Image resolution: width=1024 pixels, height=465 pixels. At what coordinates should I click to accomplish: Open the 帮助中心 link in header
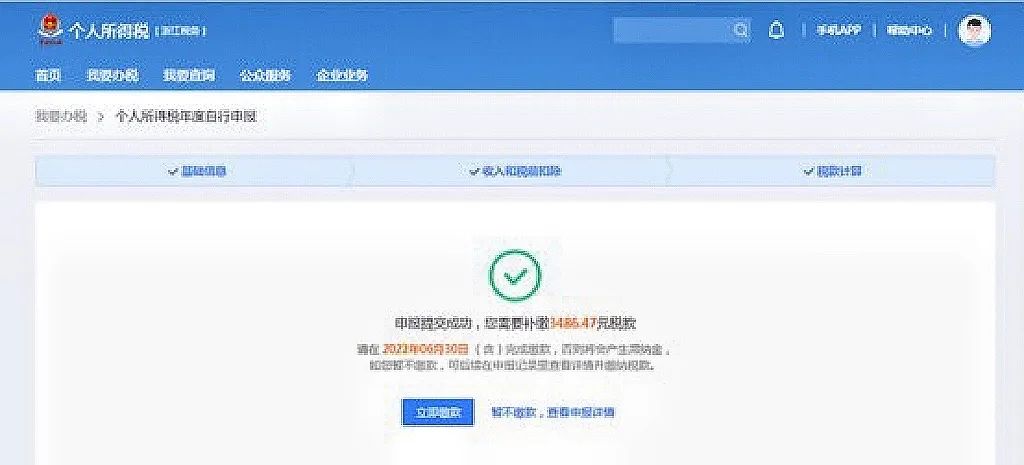tap(909, 30)
